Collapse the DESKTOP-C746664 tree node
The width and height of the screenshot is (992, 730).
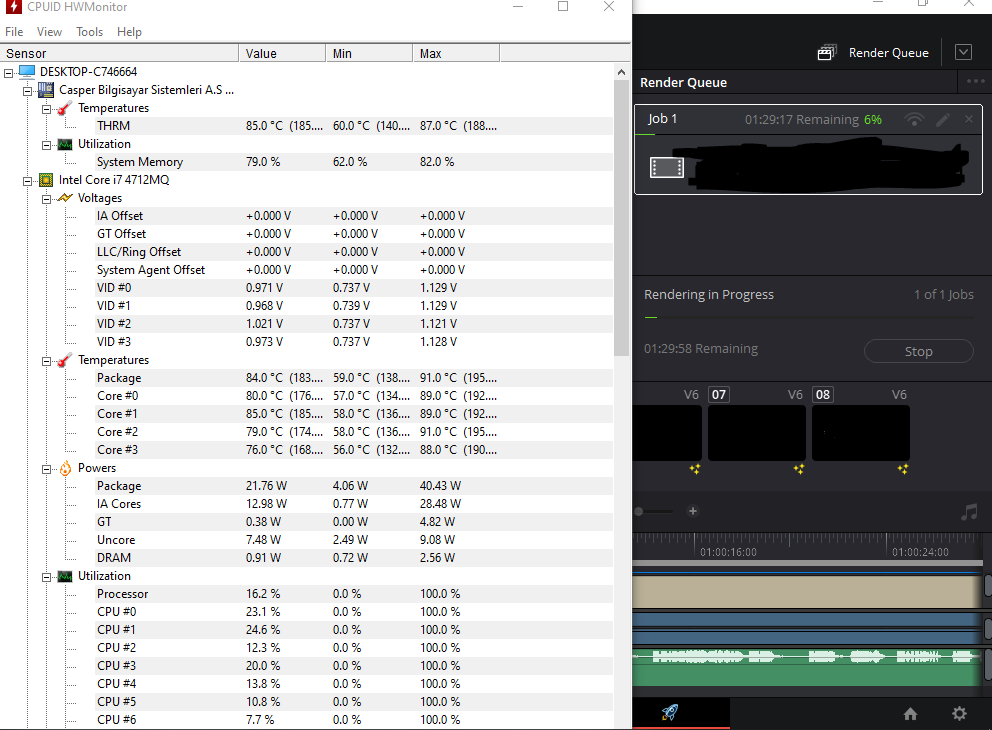[x=9, y=73]
